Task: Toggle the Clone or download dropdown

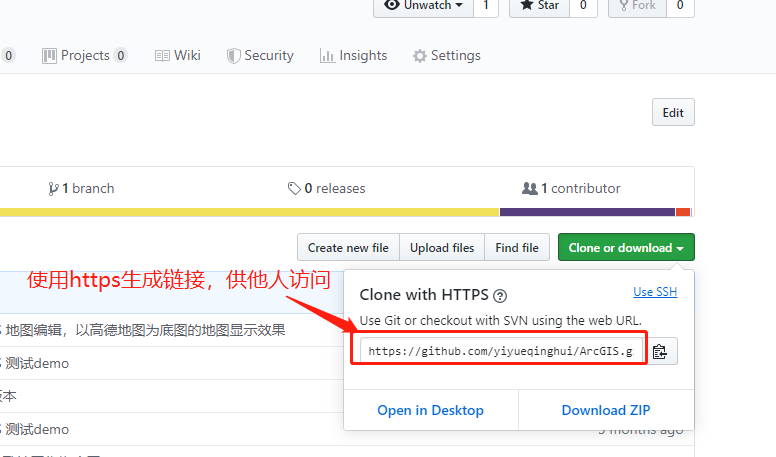Action: (626, 248)
